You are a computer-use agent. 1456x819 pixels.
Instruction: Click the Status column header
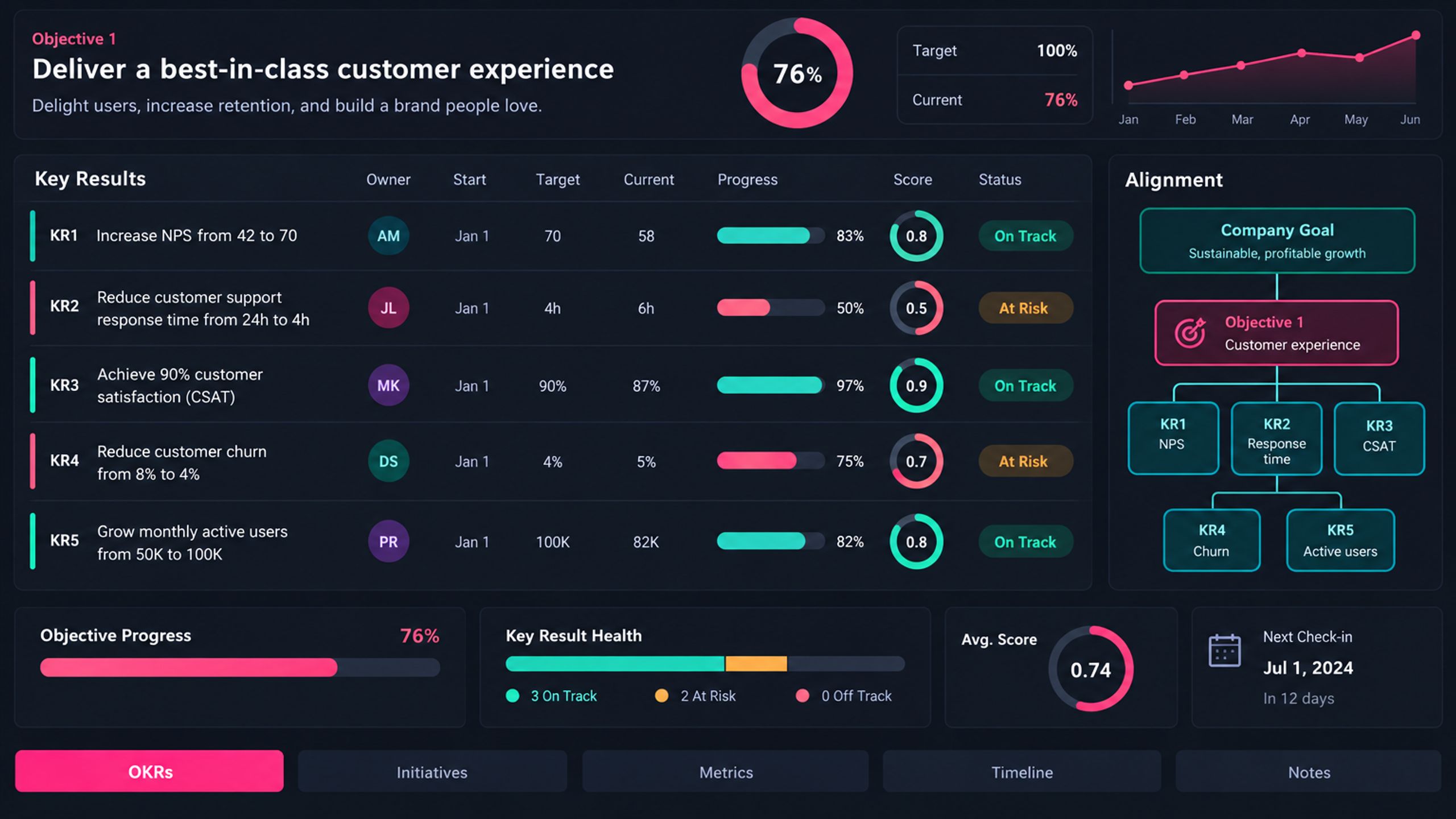coord(1000,180)
